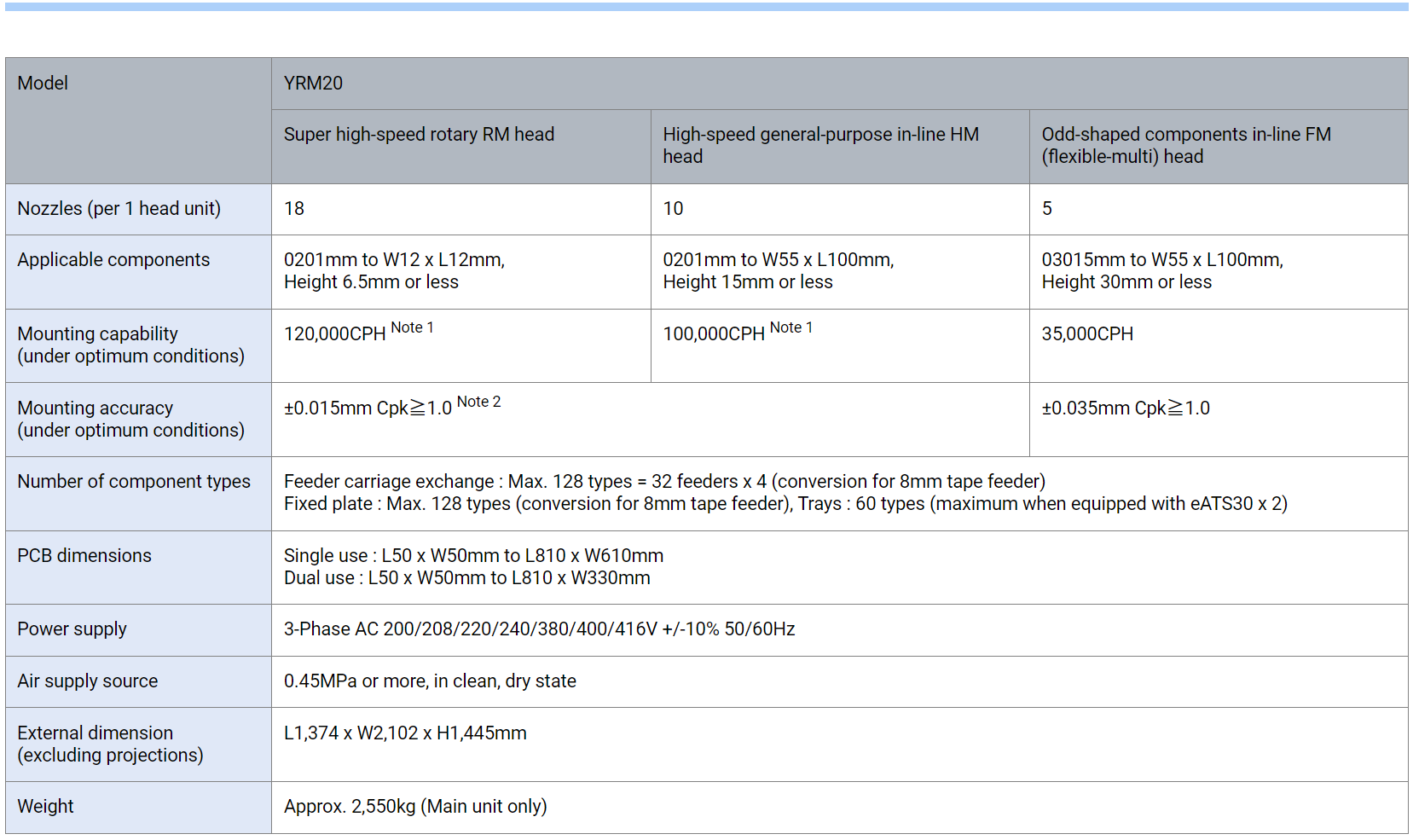Select the 'External dimension' row label
1413x840 pixels.
138,744
